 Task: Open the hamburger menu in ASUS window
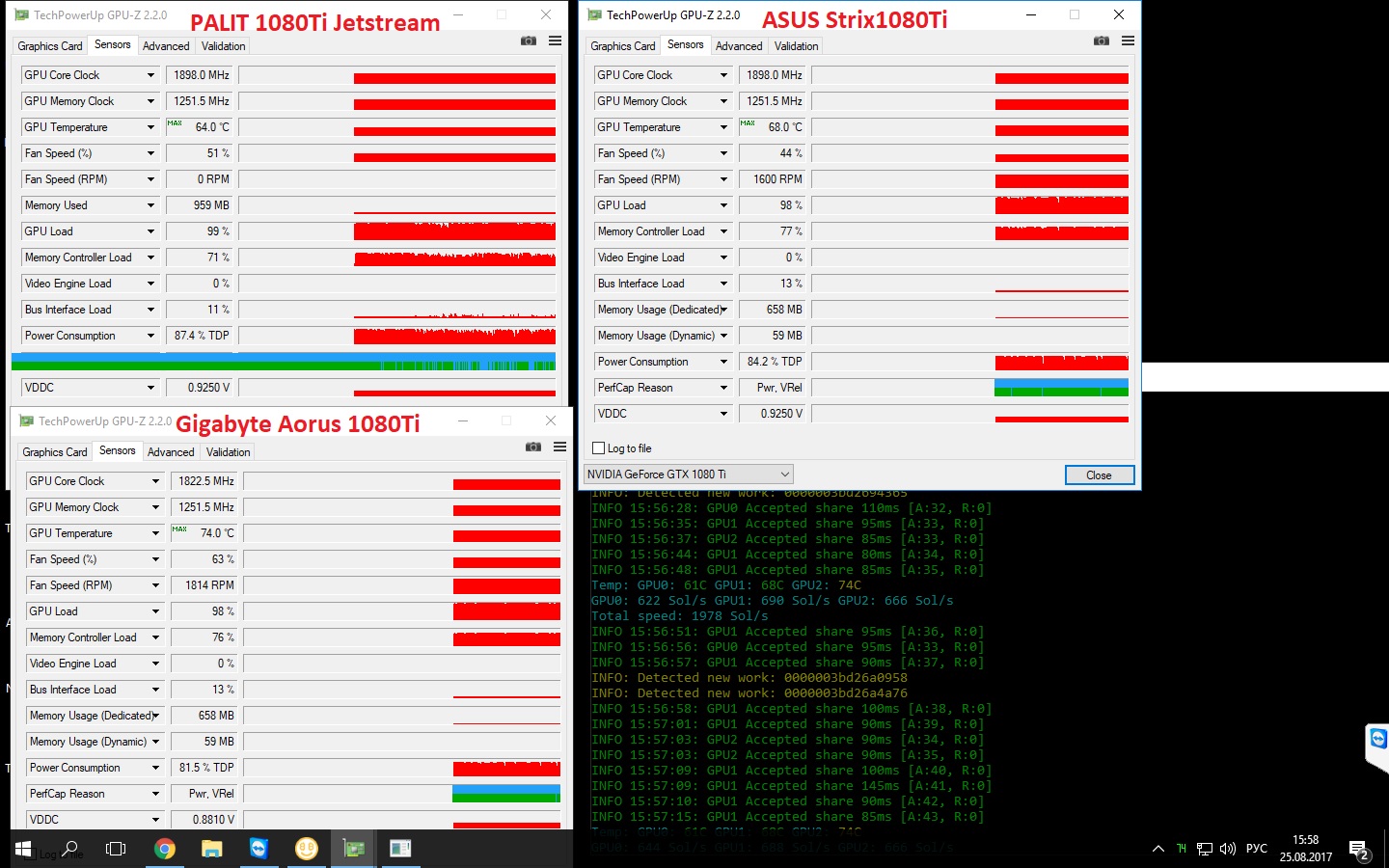coord(1128,41)
